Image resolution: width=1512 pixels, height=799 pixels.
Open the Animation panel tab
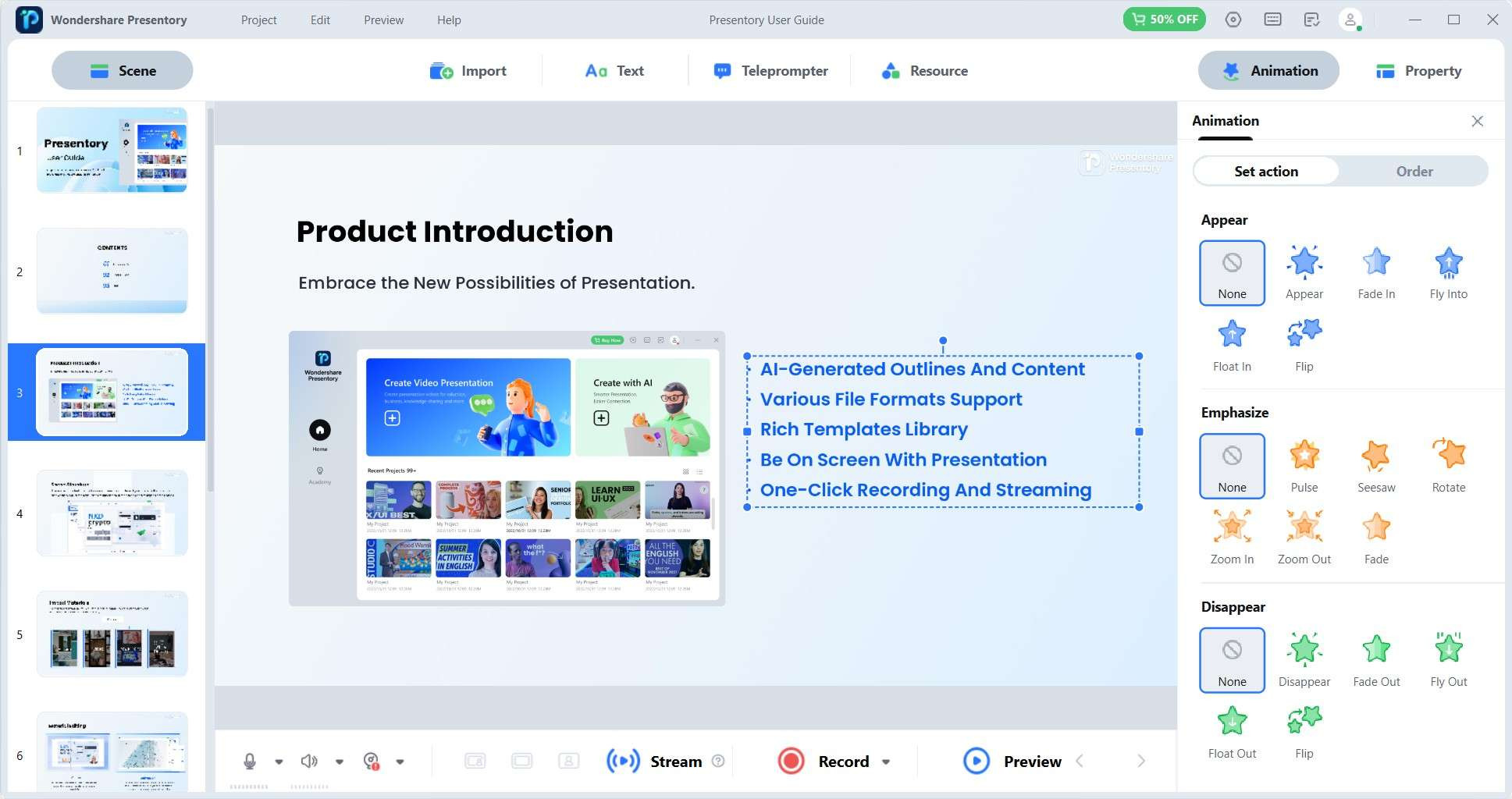click(1268, 70)
